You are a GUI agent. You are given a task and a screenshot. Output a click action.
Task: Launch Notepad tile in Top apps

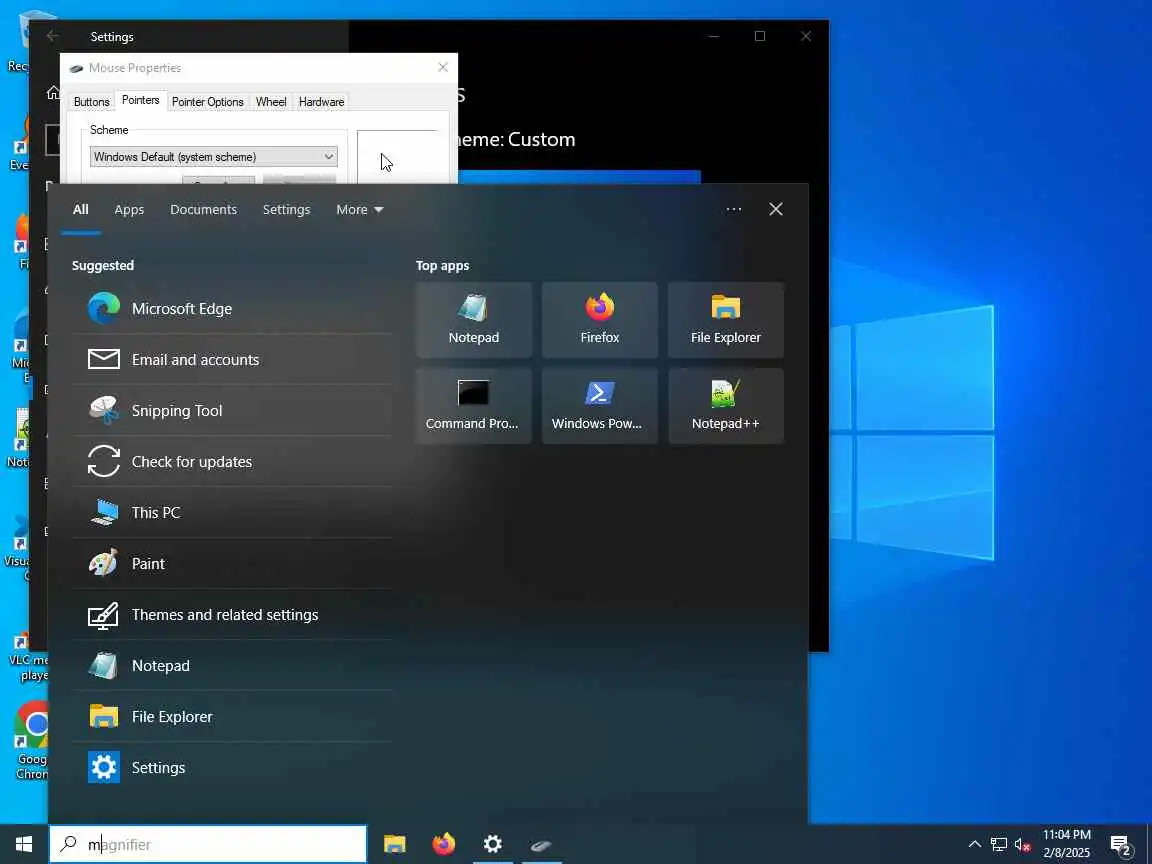click(474, 320)
